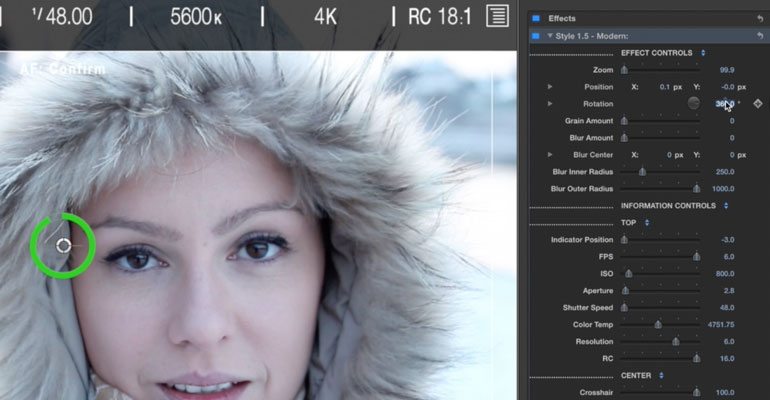Viewport: 770px width, 400px height.
Task: Select the Blur Center Y value
Action: 732,155
